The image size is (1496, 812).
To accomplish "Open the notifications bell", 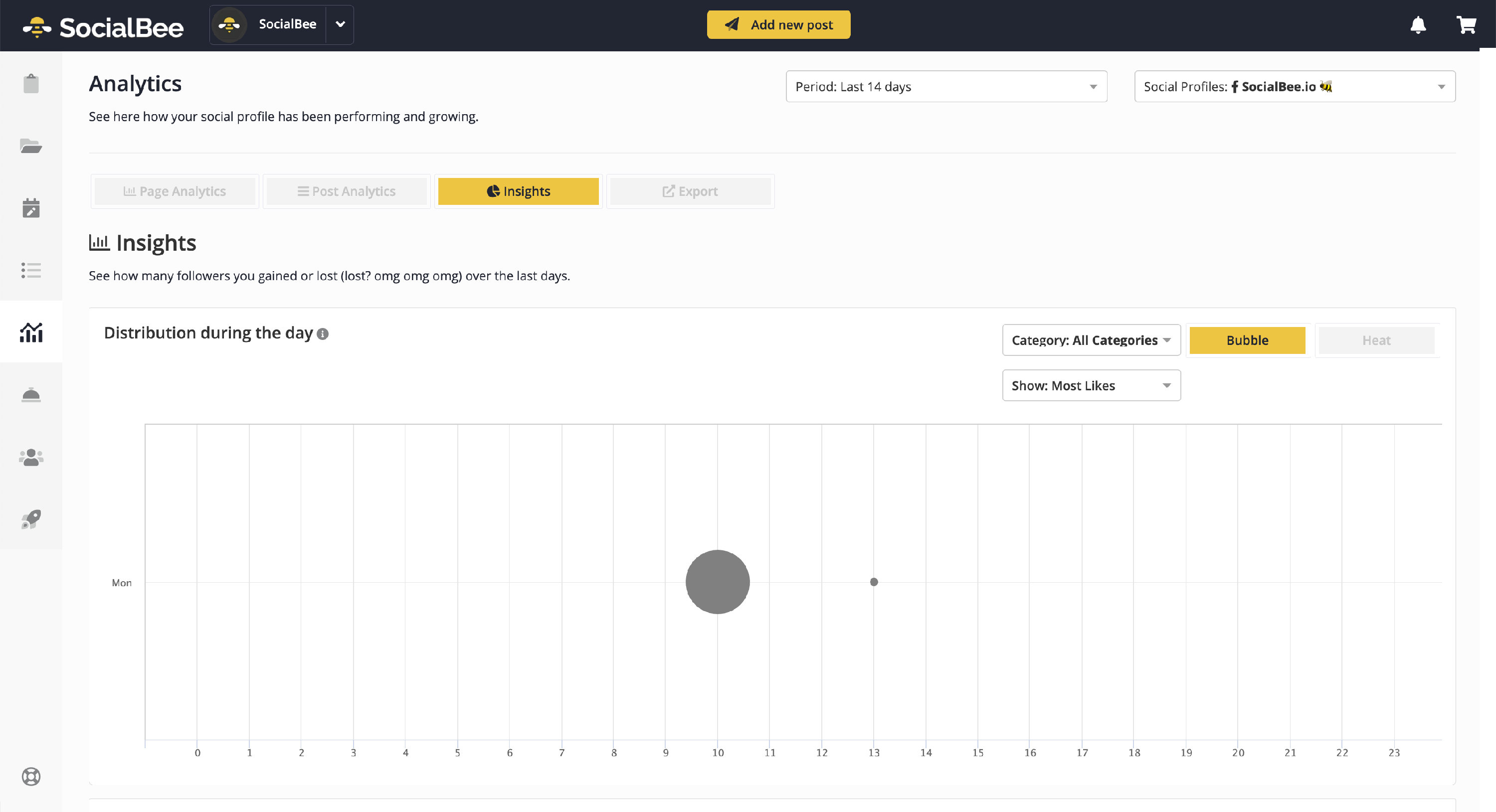I will pos(1418,25).
